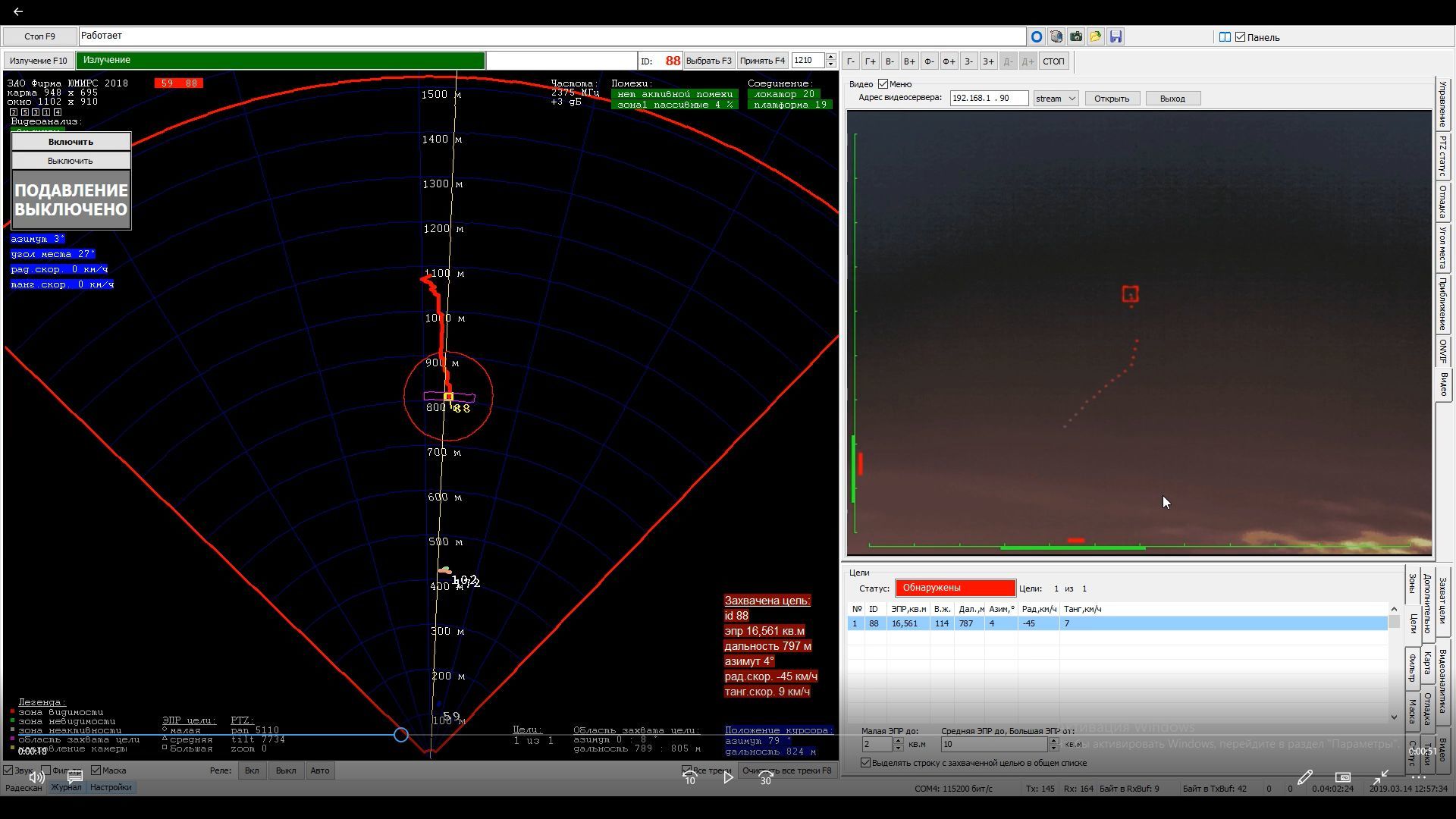1456x819 pixels.
Task: Open the Приближение side tab
Action: 1443,304
